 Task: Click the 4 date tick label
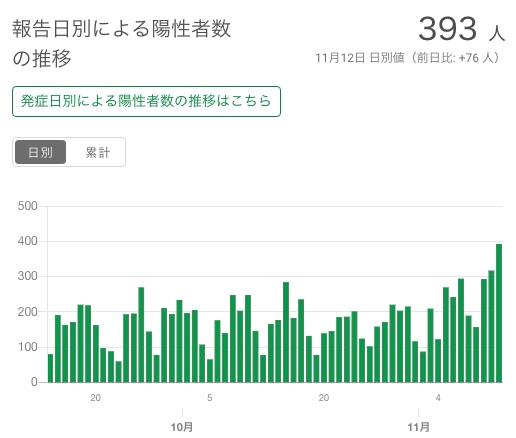tap(438, 398)
